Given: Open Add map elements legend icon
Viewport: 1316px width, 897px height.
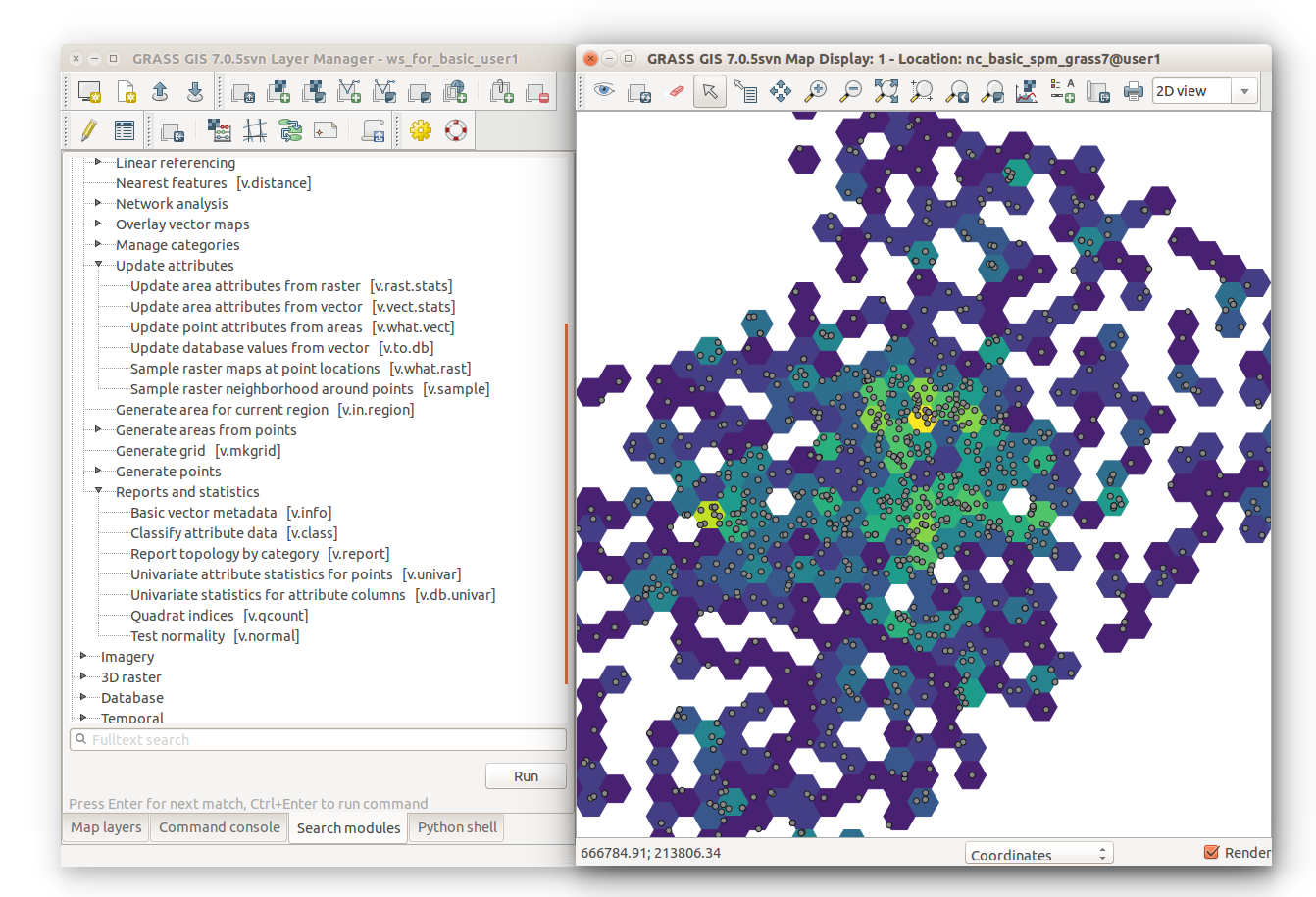Looking at the screenshot, I should (1062, 91).
